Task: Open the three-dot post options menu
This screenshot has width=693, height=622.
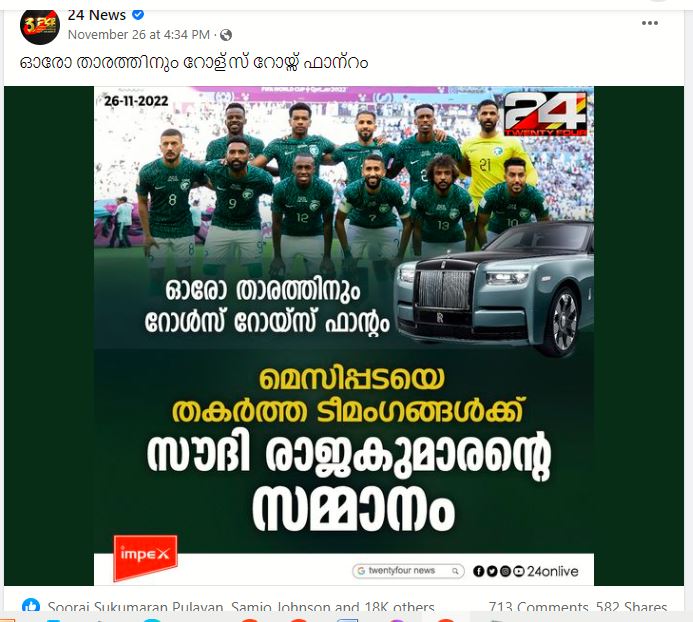Action: coord(650,23)
